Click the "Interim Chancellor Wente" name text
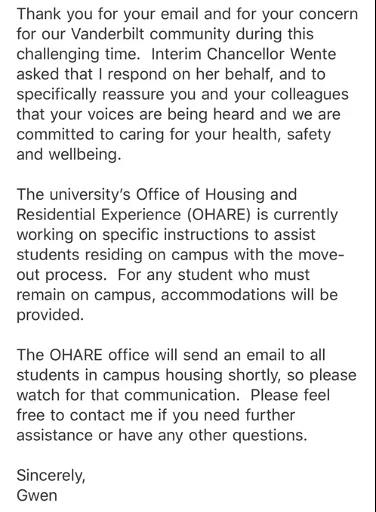Viewport: 376px width, 512px height. (x=244, y=54)
